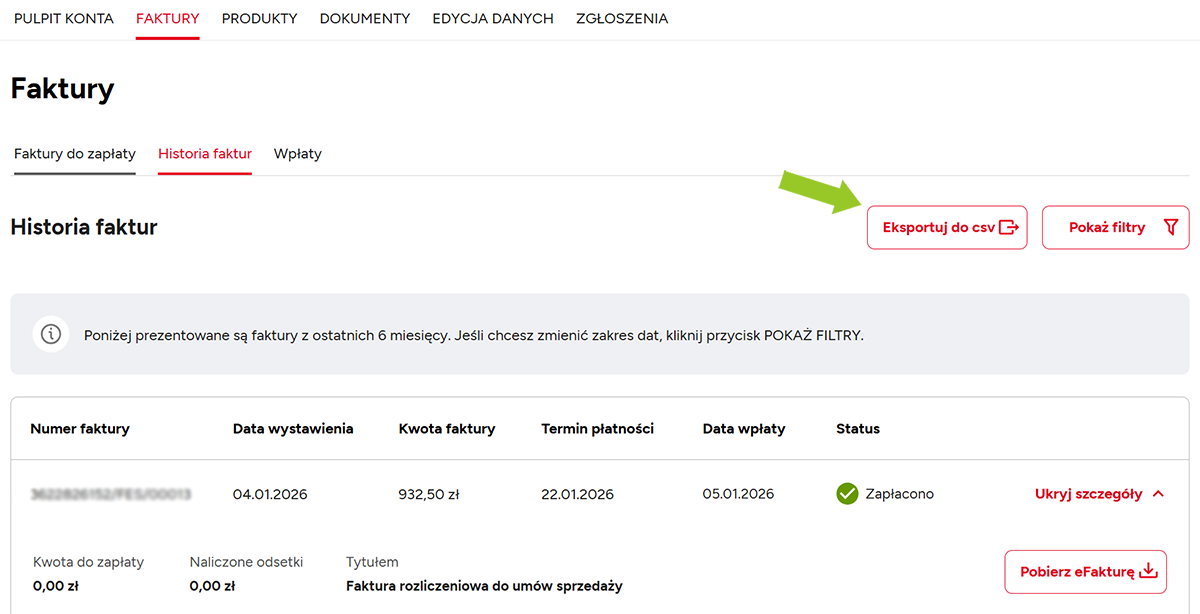This screenshot has height=614, width=1200.
Task: Go to the PRODUKTY section
Action: pyautogui.click(x=259, y=18)
